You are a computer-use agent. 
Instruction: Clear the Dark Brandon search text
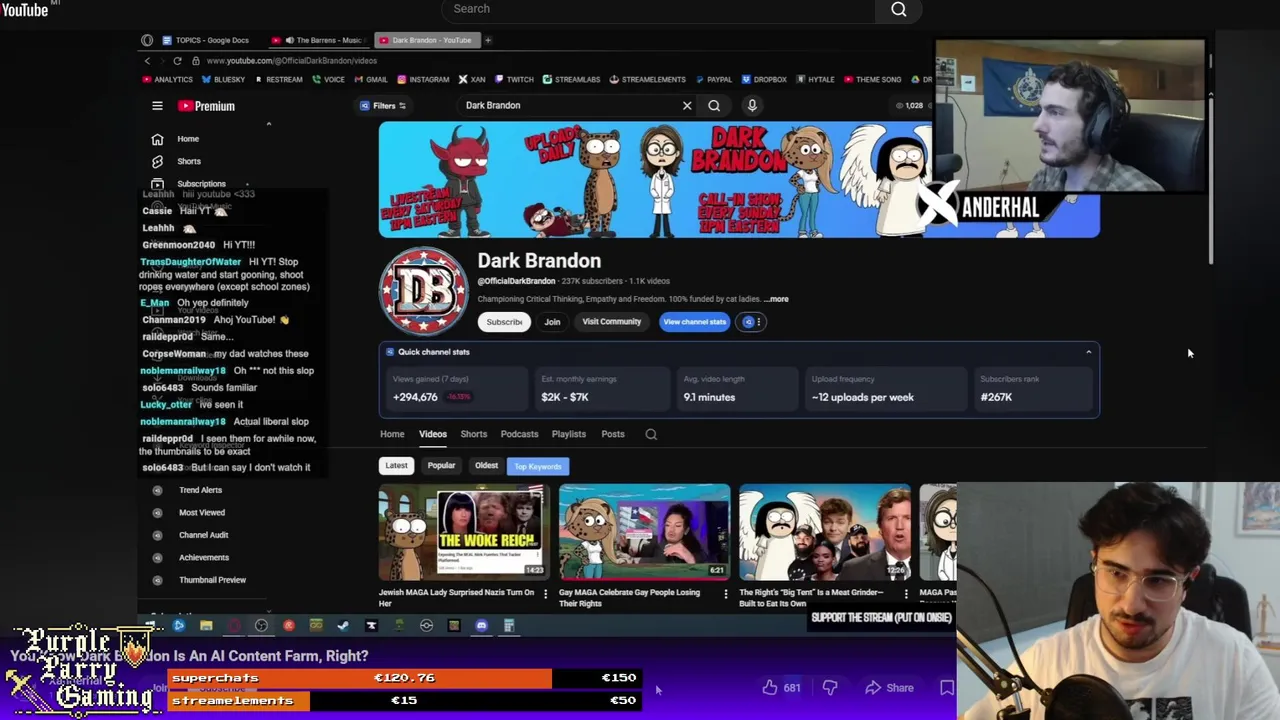[x=687, y=105]
